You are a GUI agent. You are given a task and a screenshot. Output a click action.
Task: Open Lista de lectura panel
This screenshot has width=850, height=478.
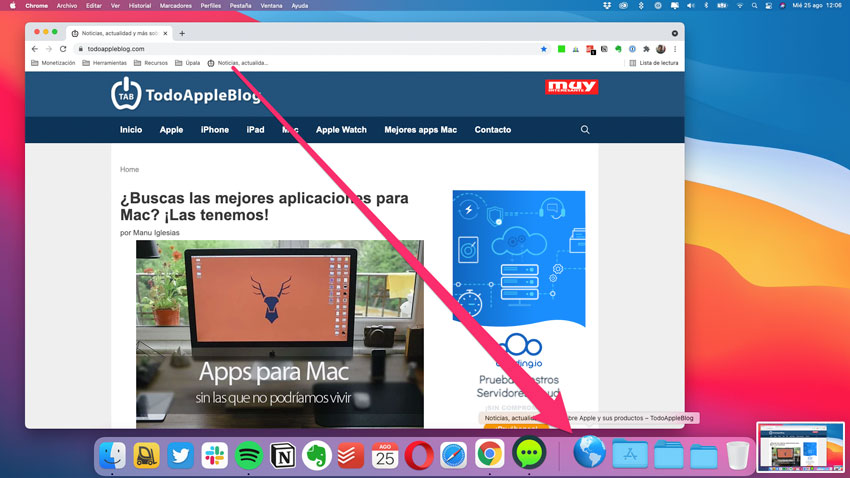pyautogui.click(x=653, y=63)
